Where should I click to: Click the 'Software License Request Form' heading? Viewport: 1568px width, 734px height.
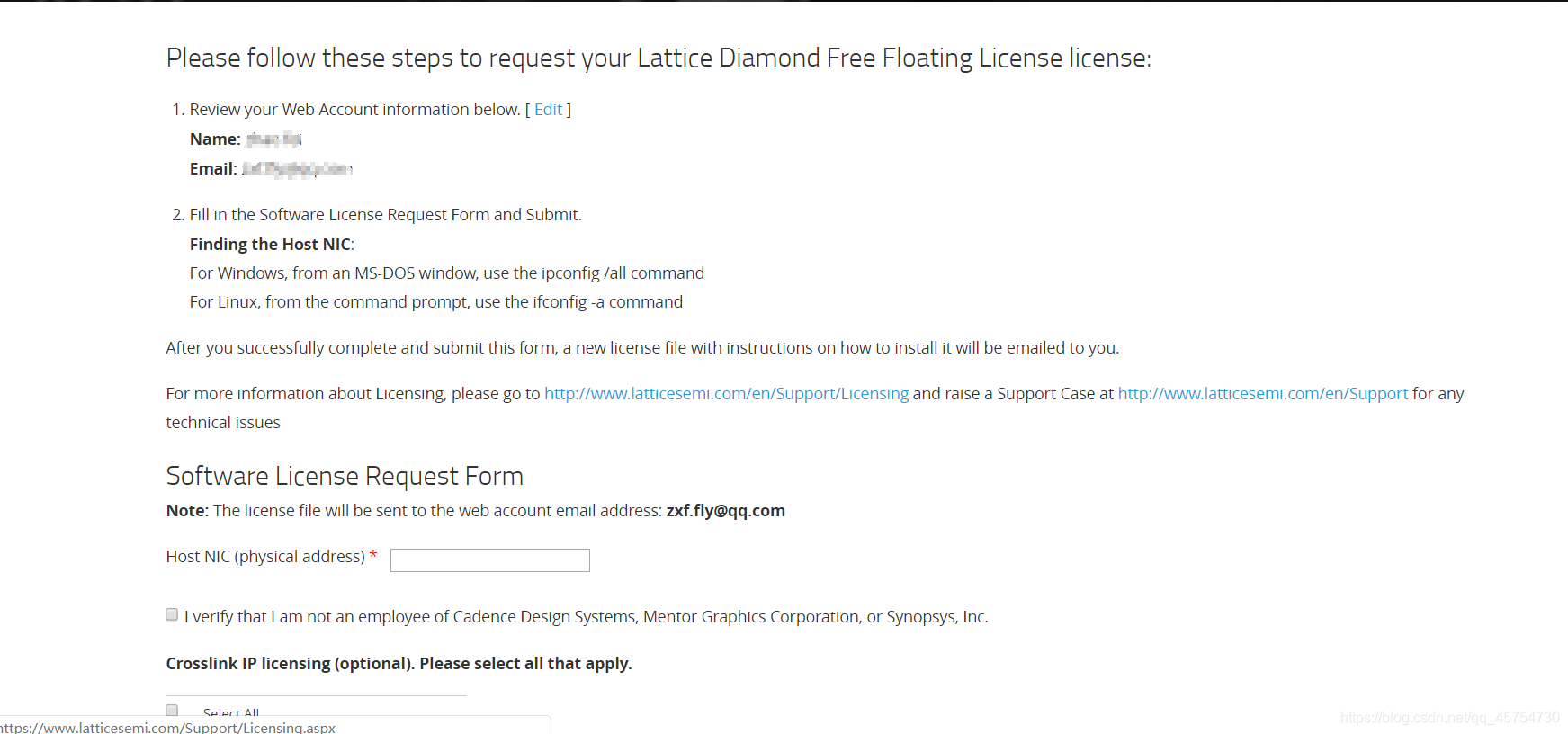[x=345, y=476]
